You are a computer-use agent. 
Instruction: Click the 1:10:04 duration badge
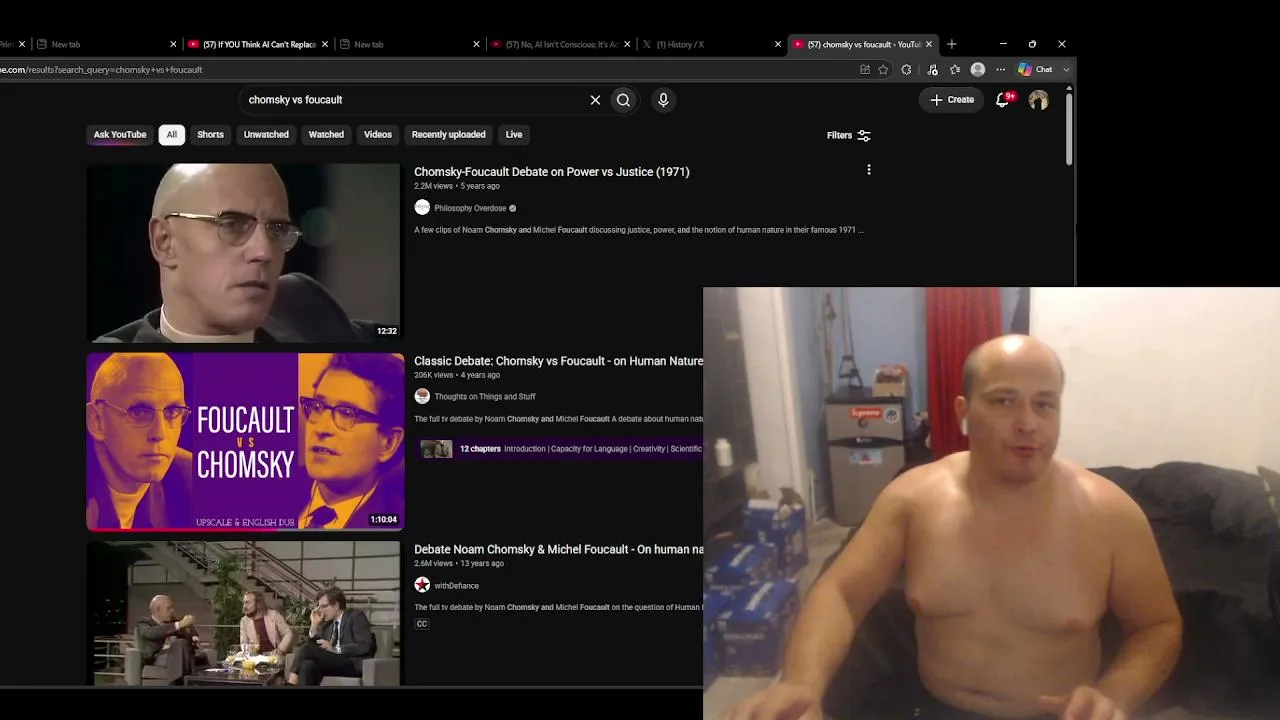pos(384,519)
